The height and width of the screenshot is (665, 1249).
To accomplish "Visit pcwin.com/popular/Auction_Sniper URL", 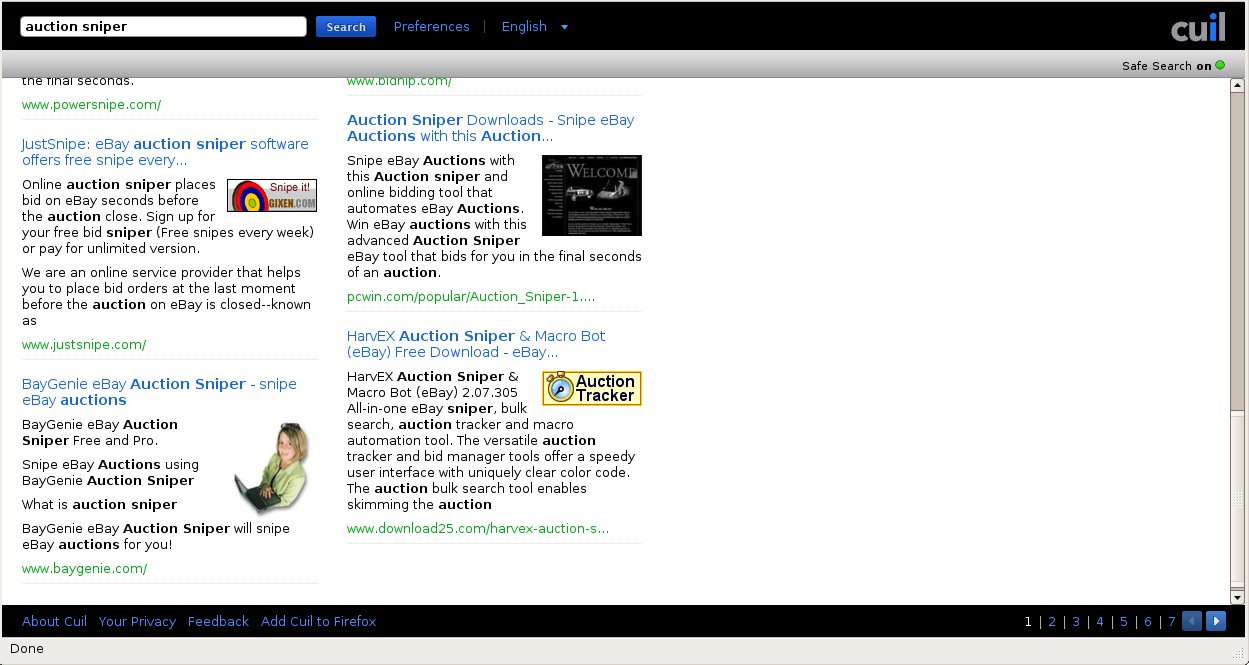I will 471,297.
